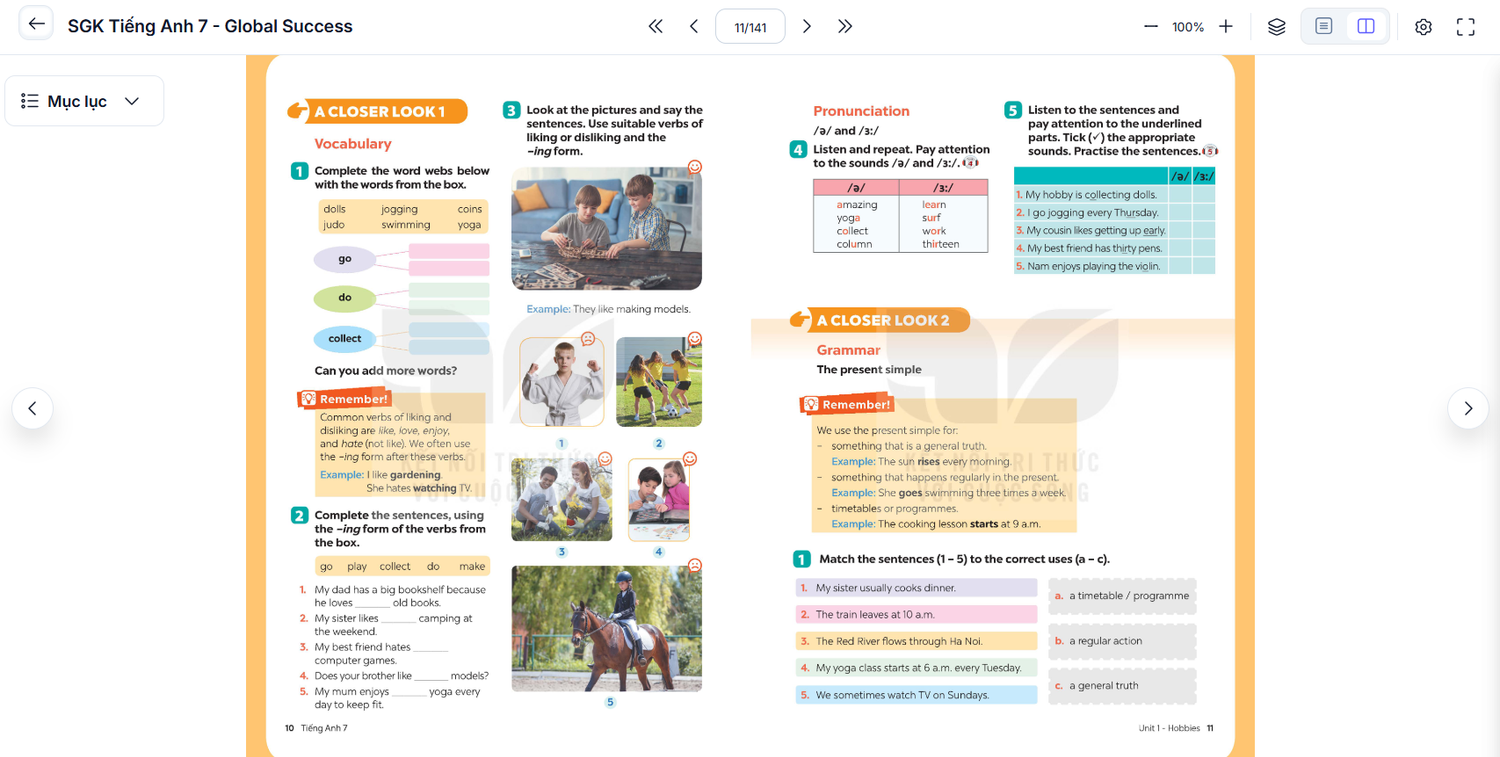The height and width of the screenshot is (757, 1500).
Task: Go to the next page in the toolbar
Action: pyautogui.click(x=807, y=26)
